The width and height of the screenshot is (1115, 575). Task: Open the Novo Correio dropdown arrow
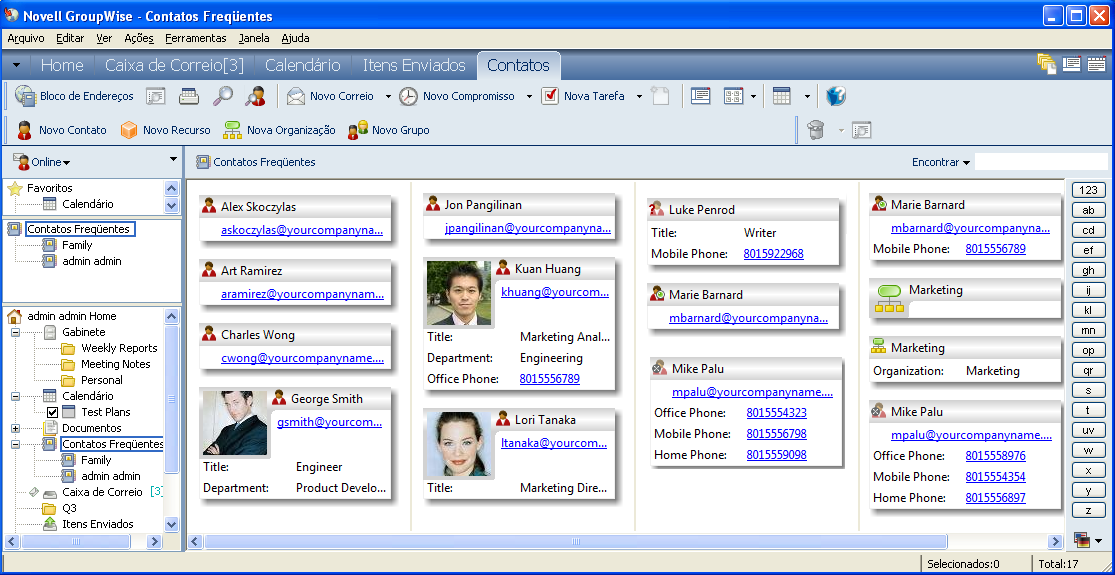click(388, 97)
